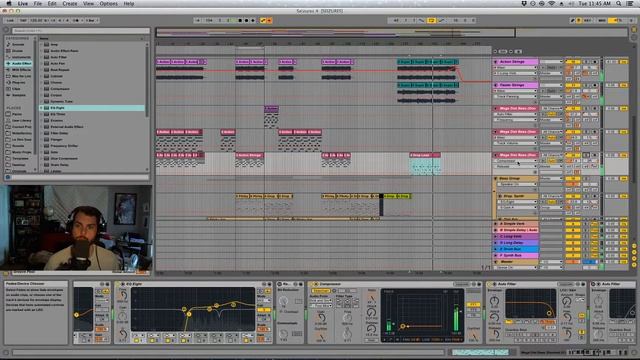Collapse the Bass Group track
640x360 pixels.
(x=496, y=179)
